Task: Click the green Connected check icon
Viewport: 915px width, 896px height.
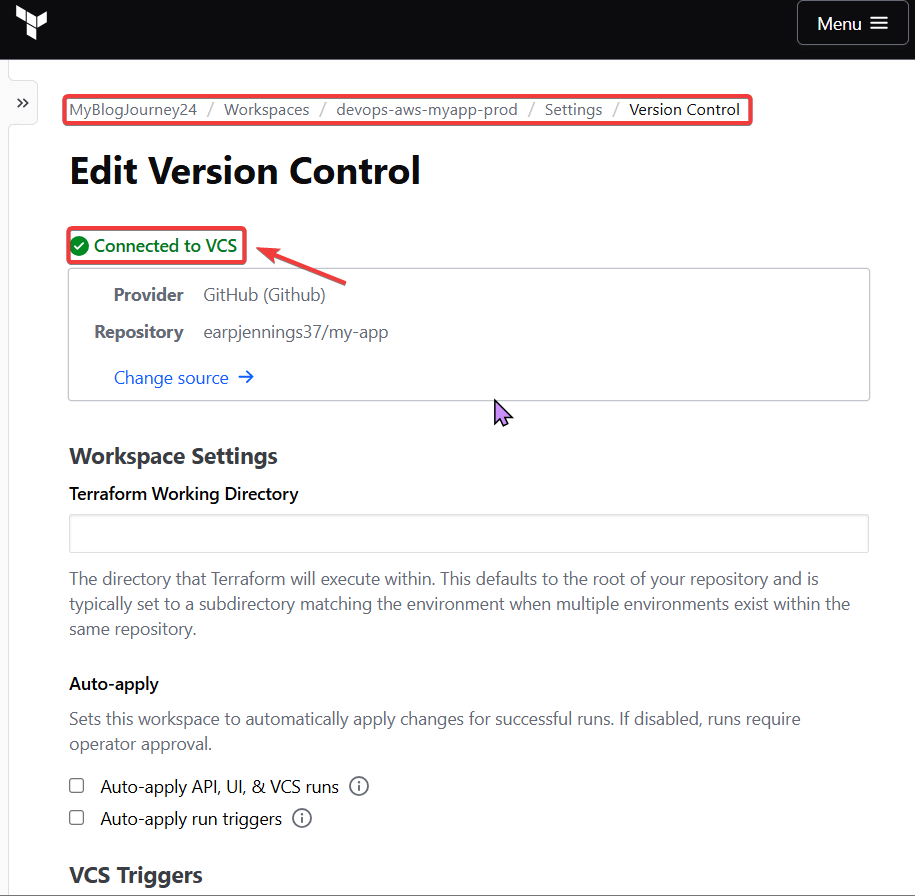Action: point(80,246)
